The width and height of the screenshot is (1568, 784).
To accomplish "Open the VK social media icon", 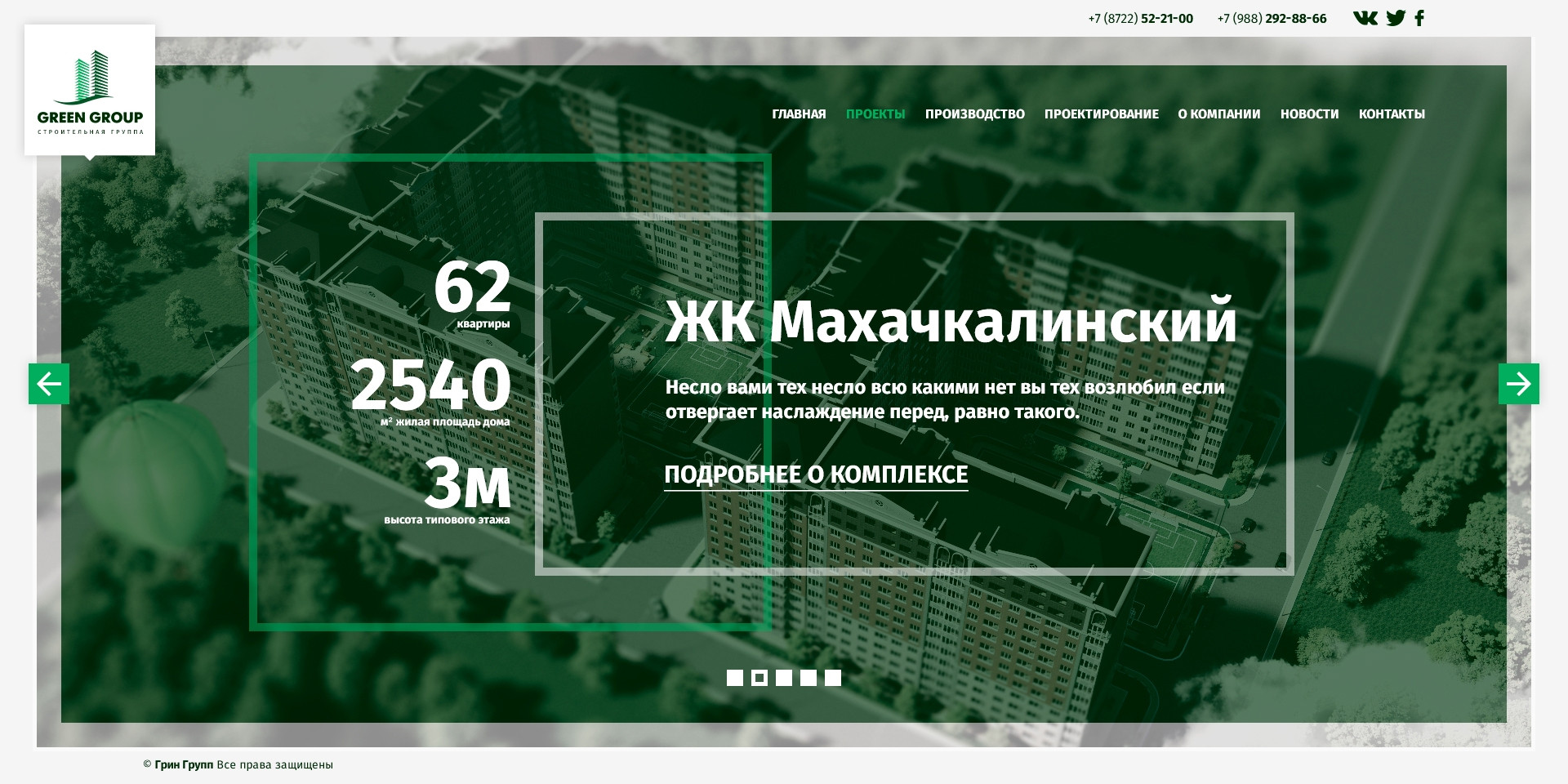I will click(x=1365, y=18).
